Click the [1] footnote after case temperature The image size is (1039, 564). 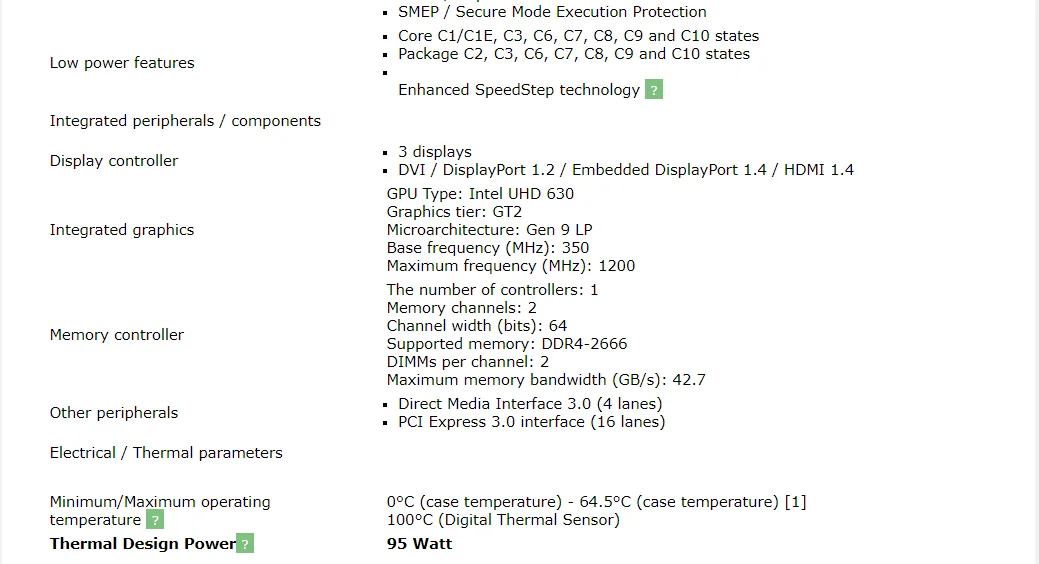point(795,502)
